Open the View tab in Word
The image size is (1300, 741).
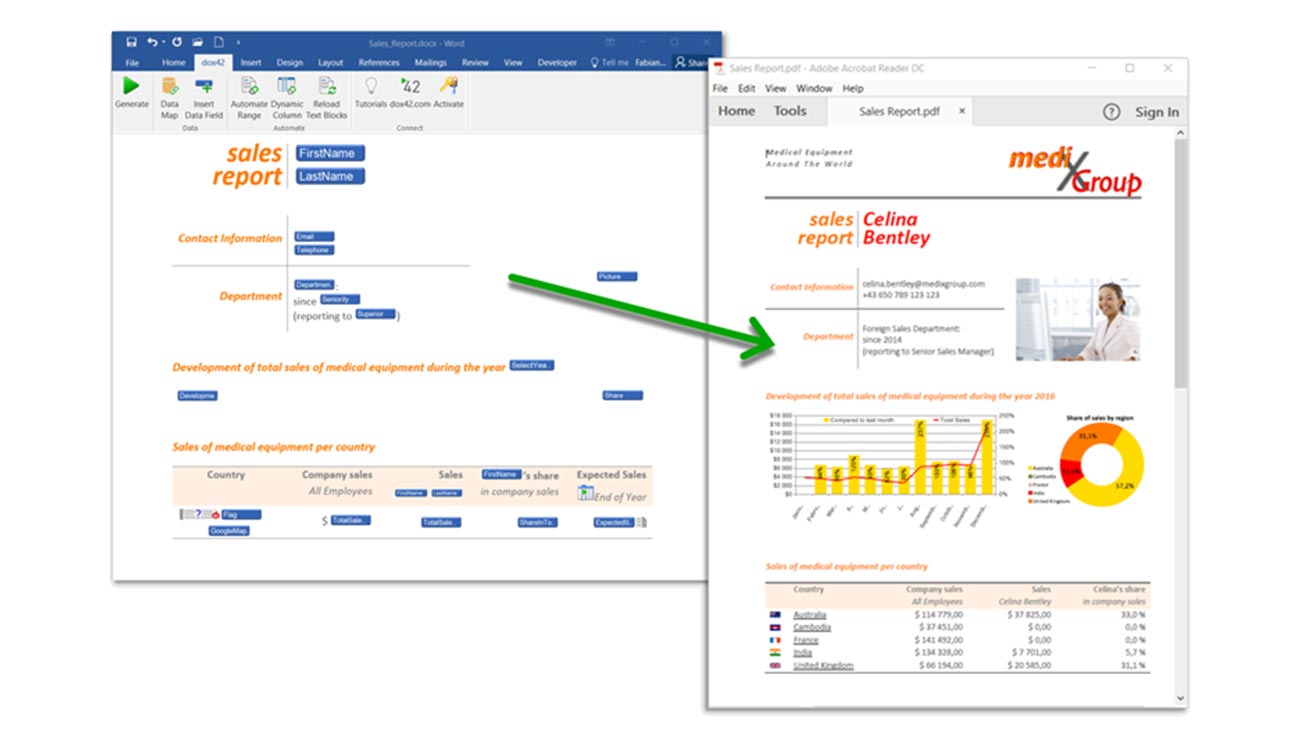513,62
